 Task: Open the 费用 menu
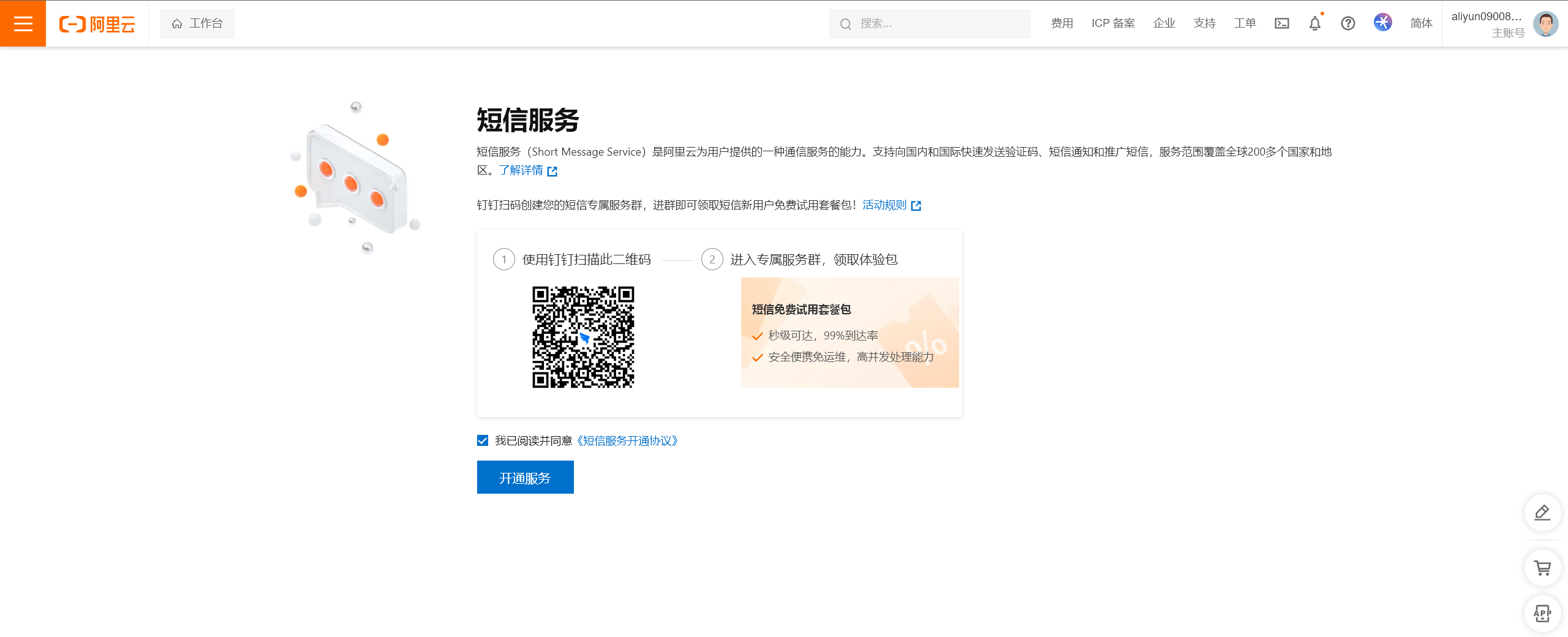click(x=1062, y=23)
